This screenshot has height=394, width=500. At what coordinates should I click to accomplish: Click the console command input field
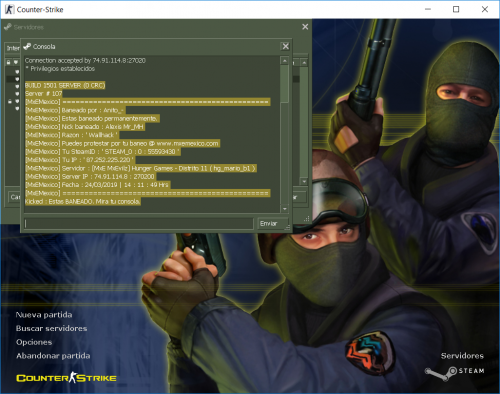click(139, 224)
